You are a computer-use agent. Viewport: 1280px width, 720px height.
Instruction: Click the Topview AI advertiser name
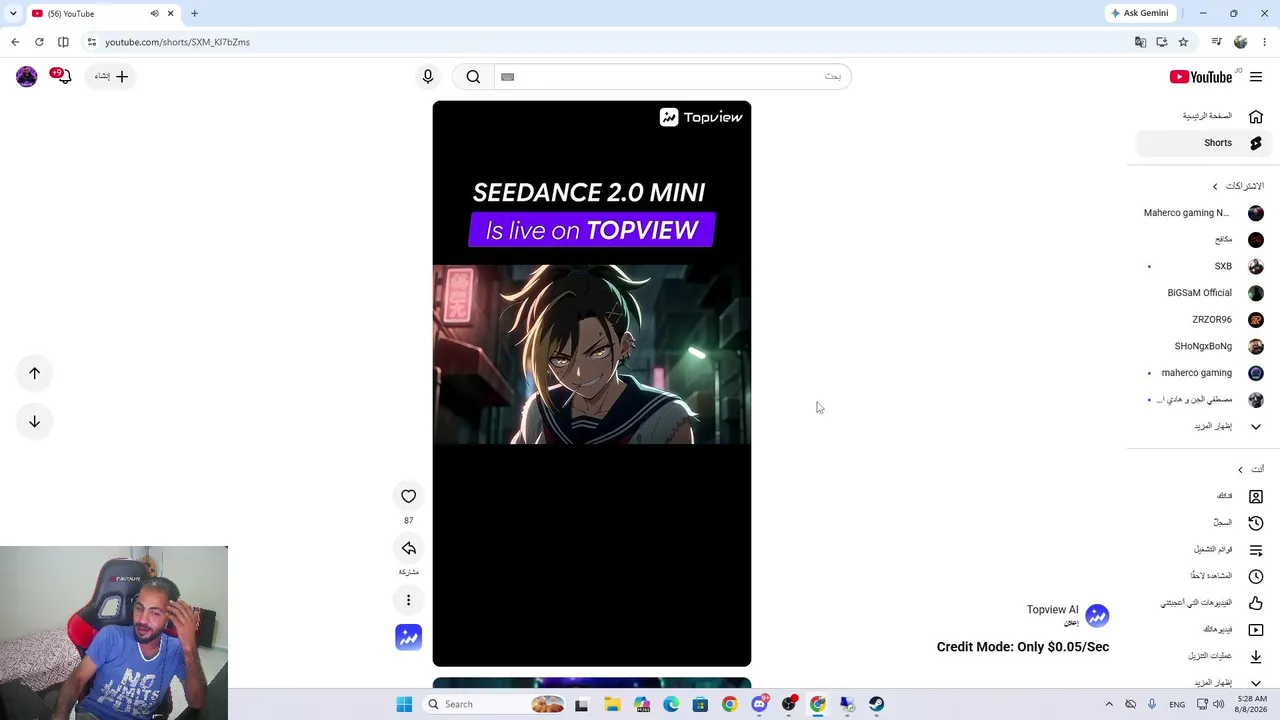[x=1052, y=610]
